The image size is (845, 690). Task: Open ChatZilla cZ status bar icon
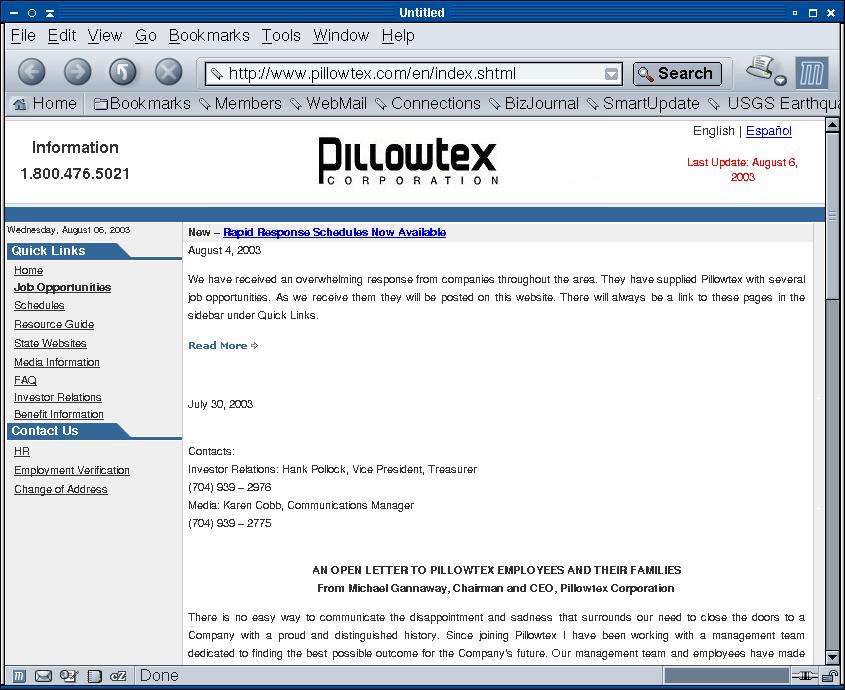(118, 676)
